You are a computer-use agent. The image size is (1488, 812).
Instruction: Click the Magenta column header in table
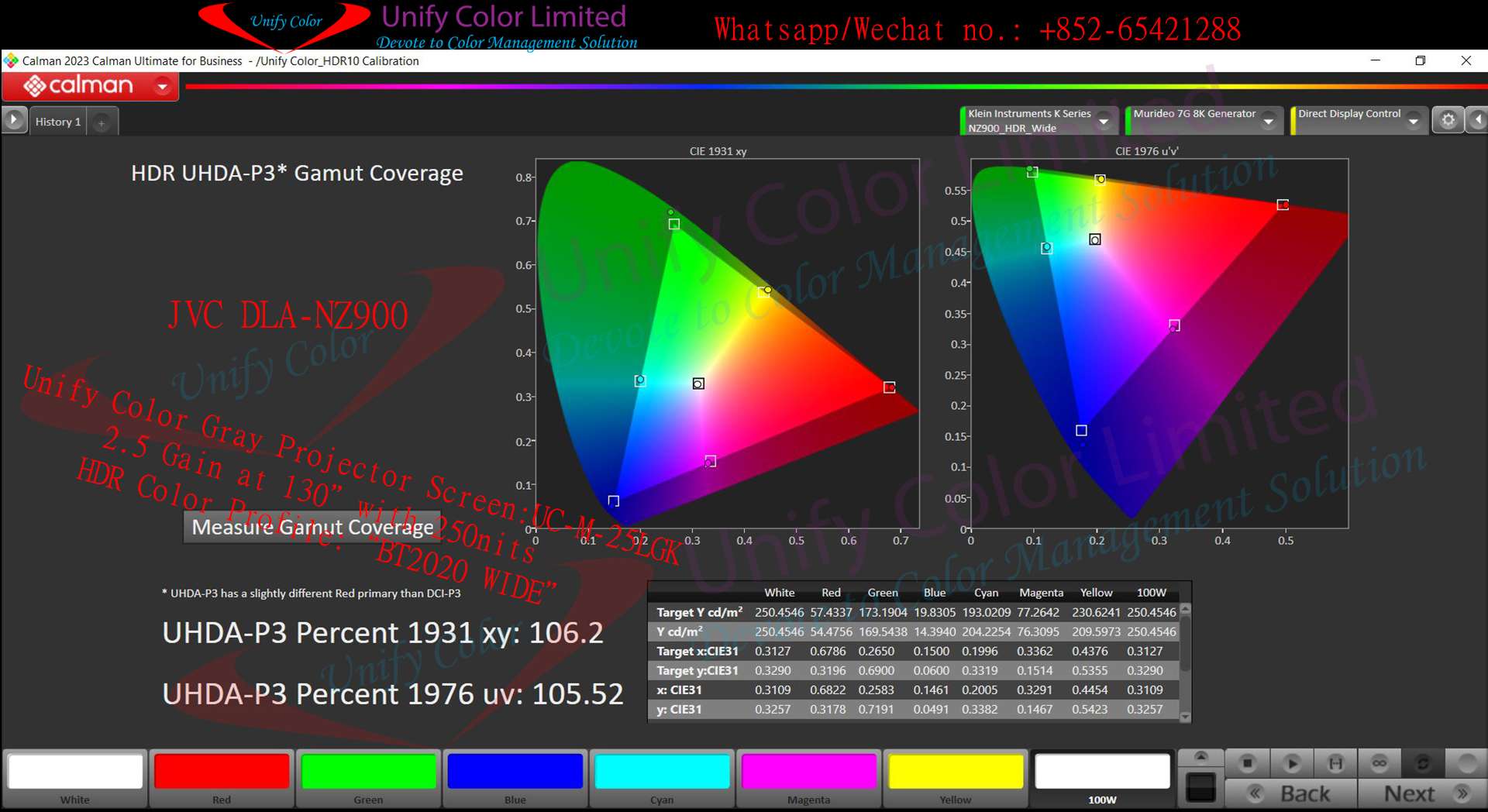point(1041,592)
